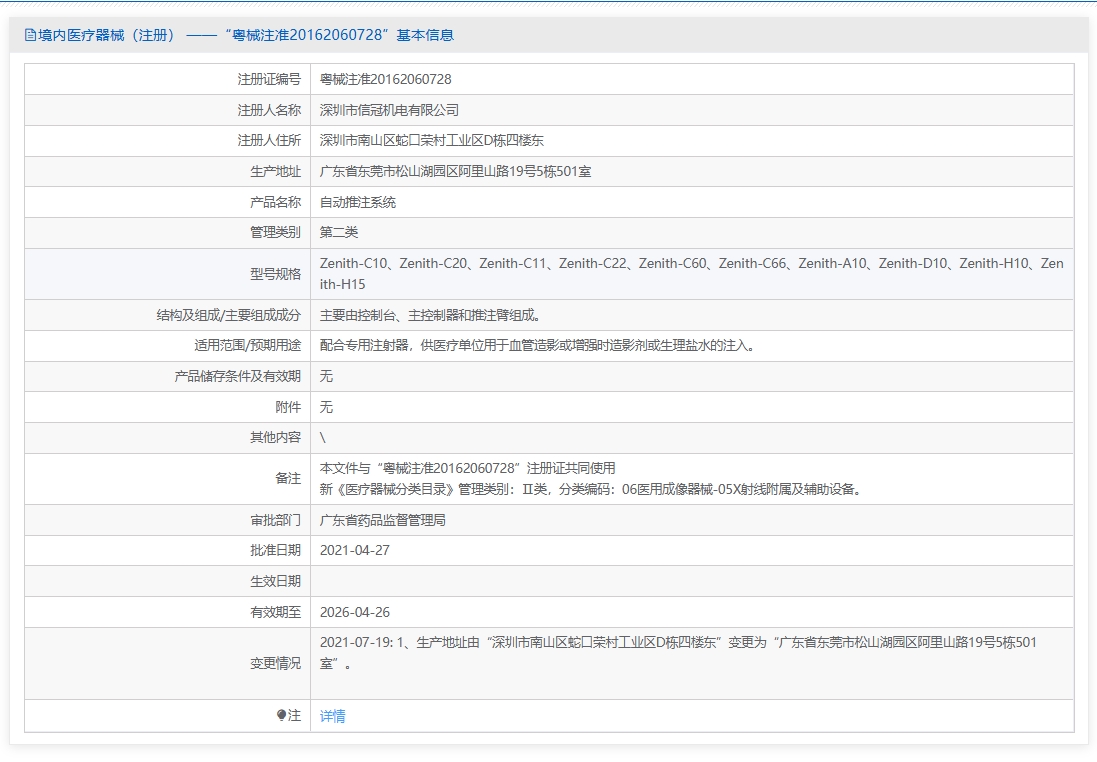Open the 详情 details link

coord(332,716)
